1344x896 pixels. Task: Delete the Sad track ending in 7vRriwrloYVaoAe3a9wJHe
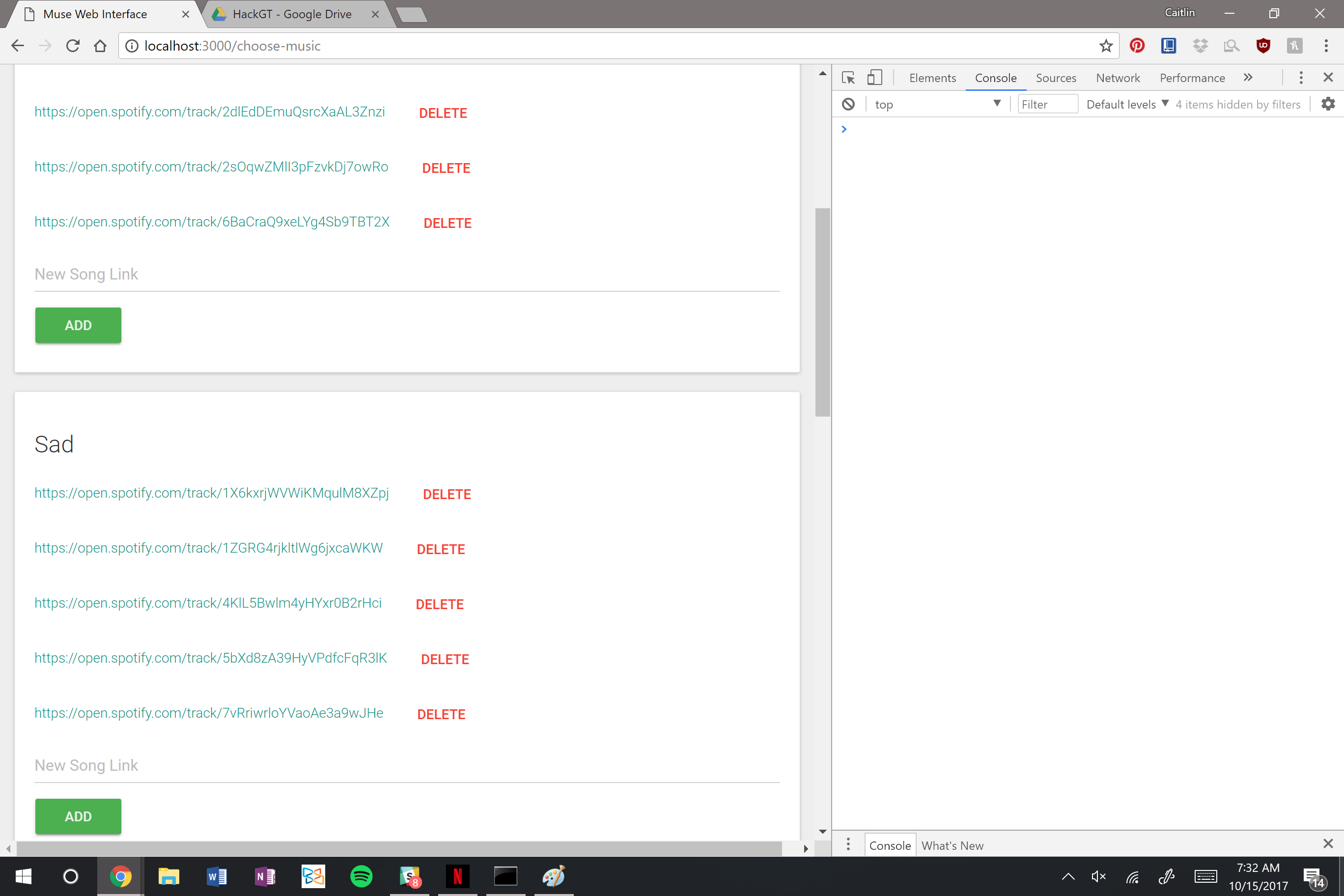441,714
